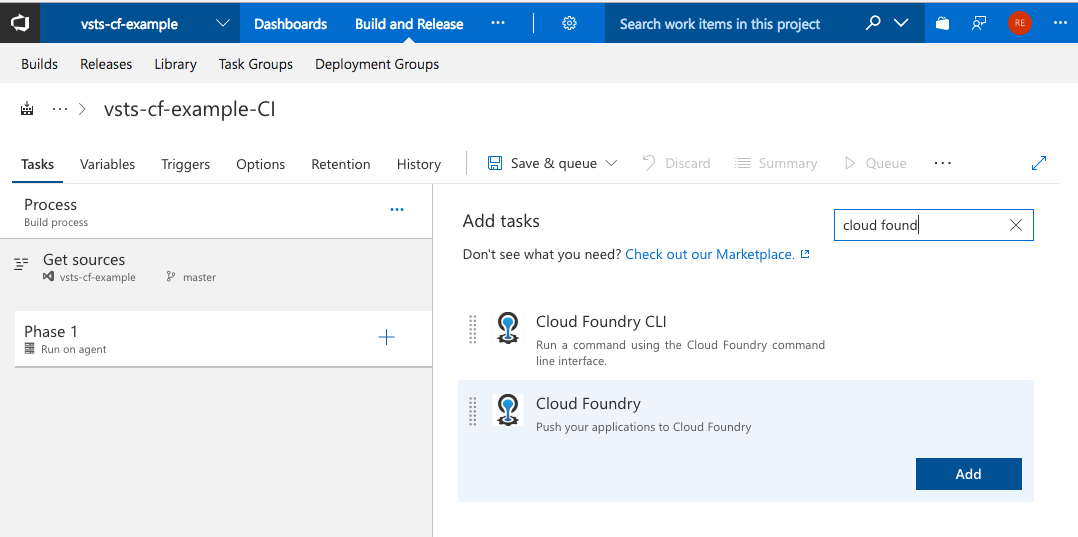Image resolution: width=1078 pixels, height=537 pixels.
Task: Clear the task search text with X
Action: click(x=1016, y=226)
